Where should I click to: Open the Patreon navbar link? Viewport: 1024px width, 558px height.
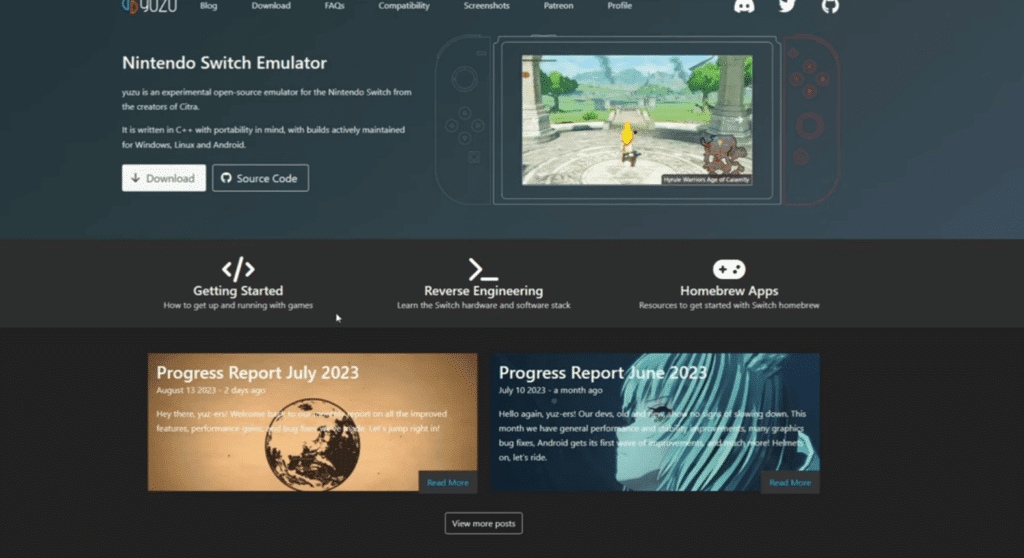tap(558, 6)
